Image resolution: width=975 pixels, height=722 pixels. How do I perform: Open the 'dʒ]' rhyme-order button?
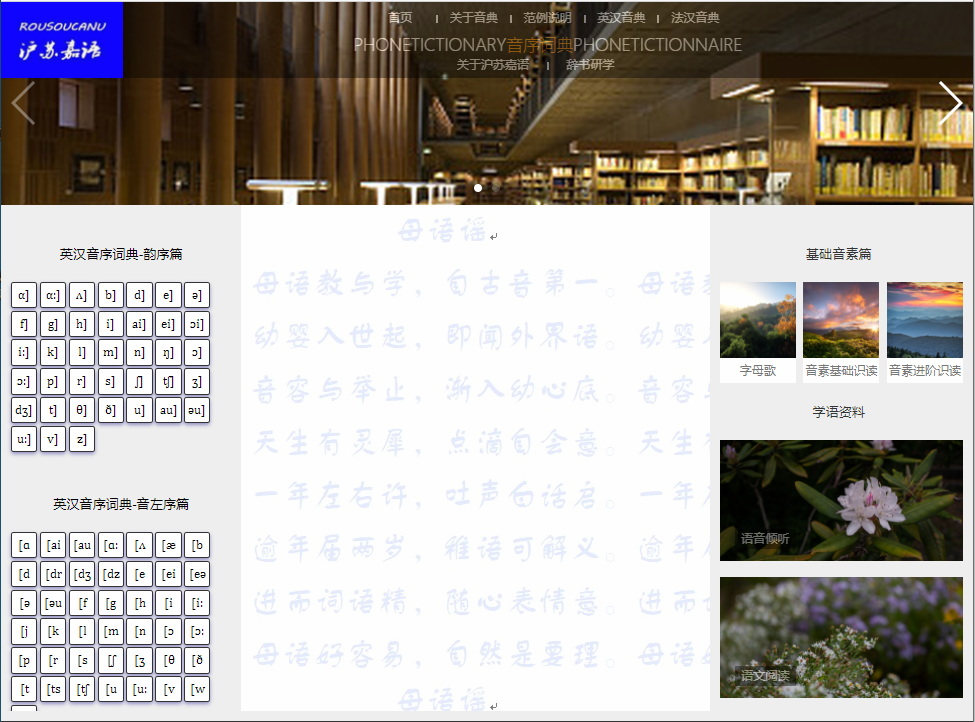coord(24,410)
